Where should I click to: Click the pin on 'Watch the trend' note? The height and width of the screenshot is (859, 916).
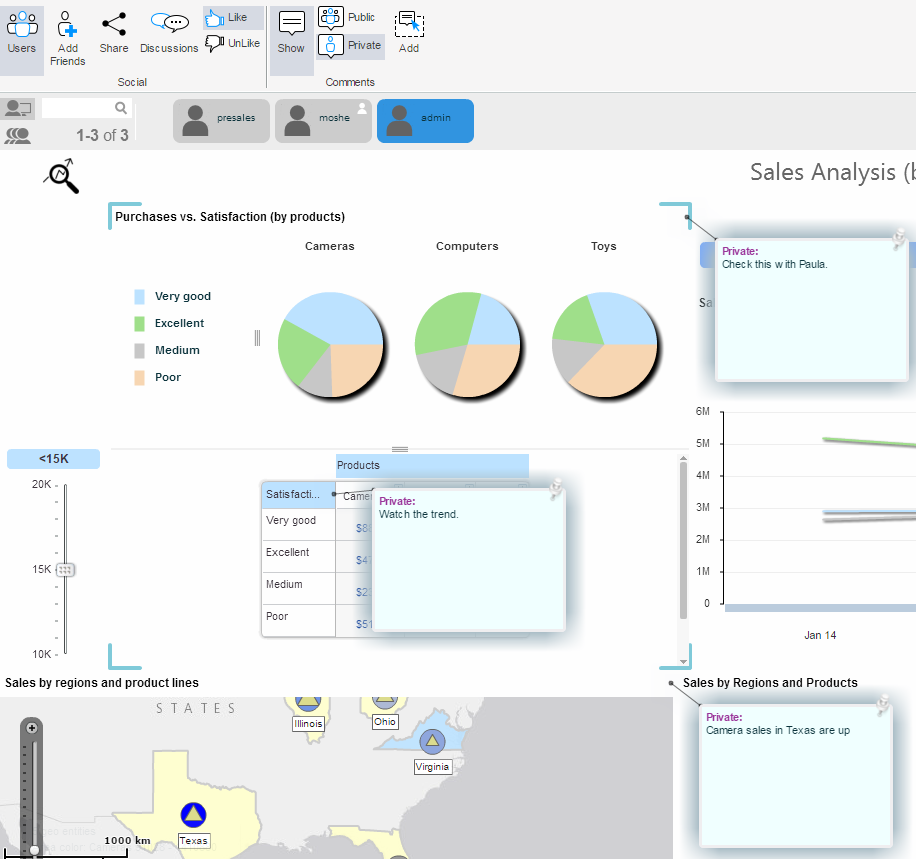coord(556,488)
